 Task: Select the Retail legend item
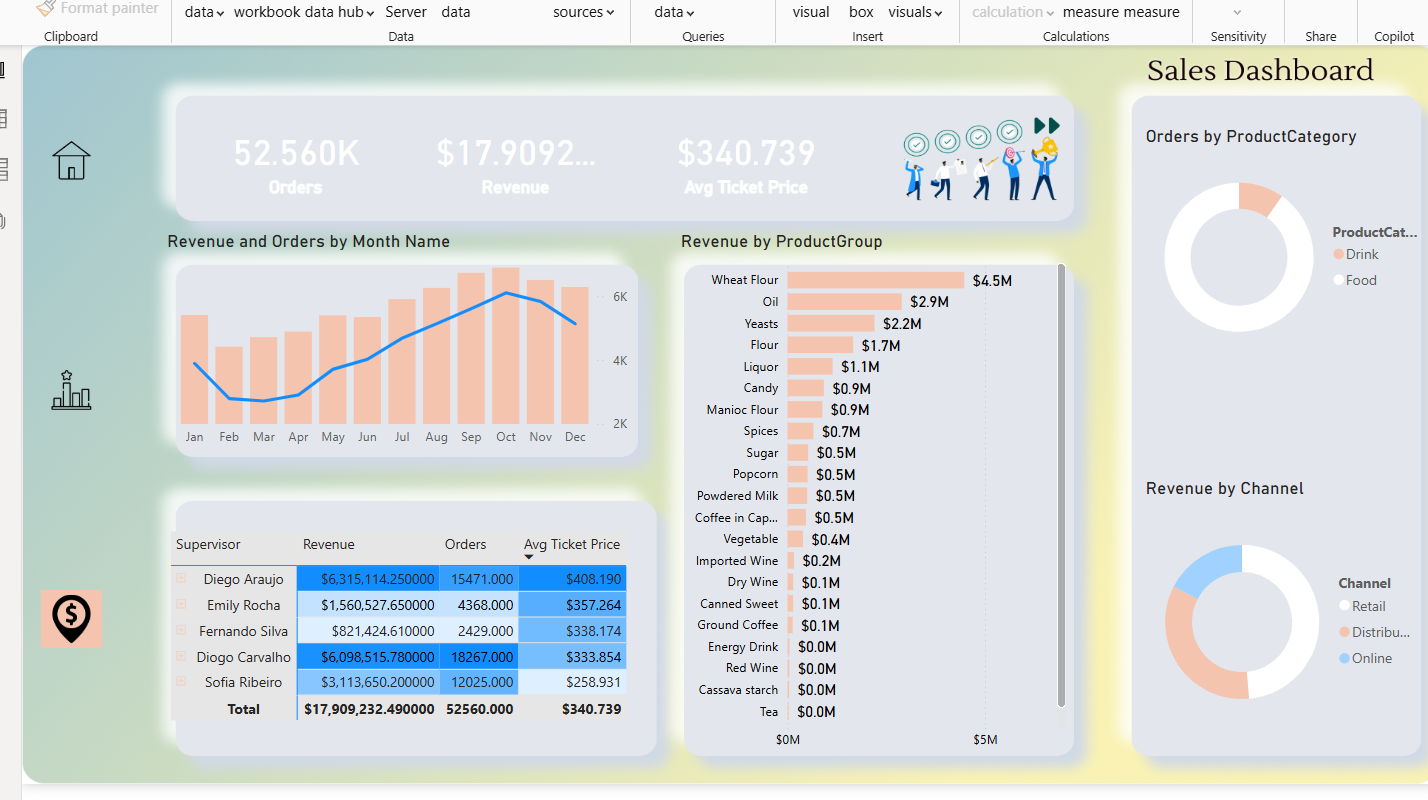click(1362, 606)
